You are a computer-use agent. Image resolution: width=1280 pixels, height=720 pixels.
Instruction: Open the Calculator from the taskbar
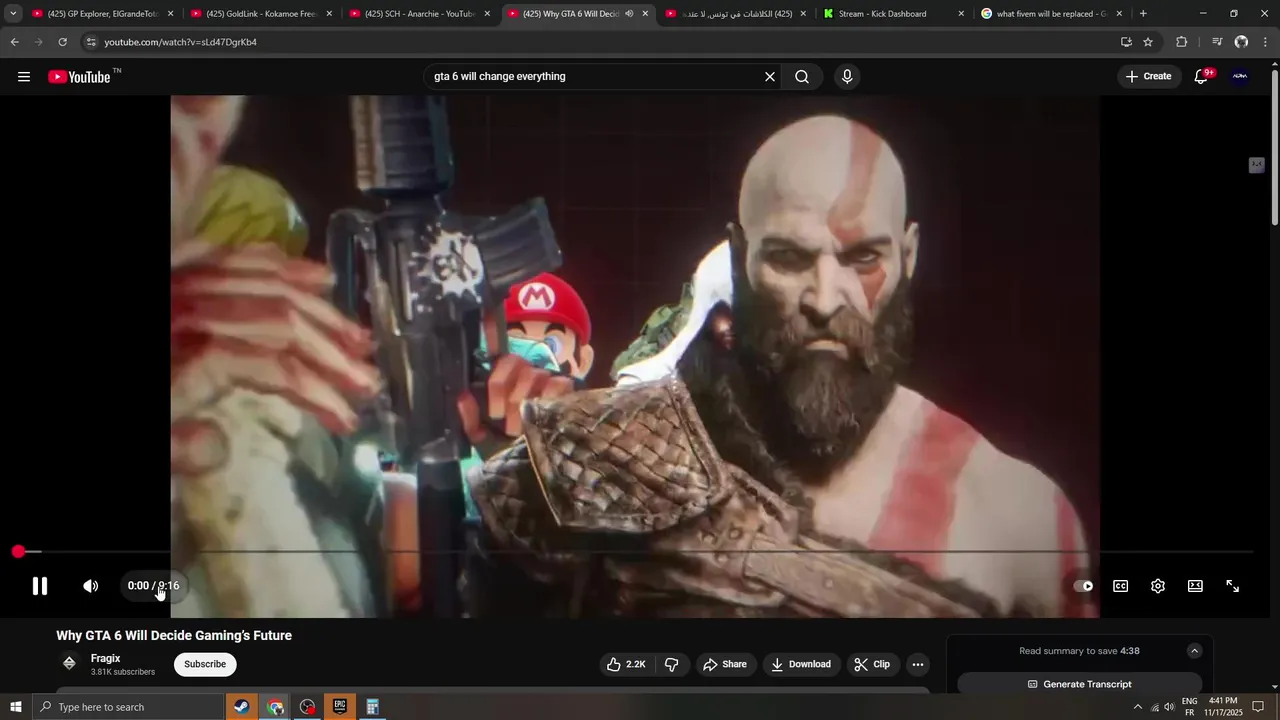tap(372, 707)
